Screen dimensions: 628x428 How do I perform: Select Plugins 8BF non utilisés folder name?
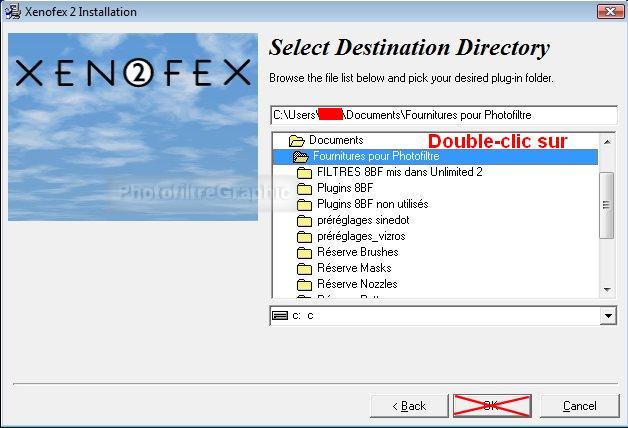pos(372,204)
